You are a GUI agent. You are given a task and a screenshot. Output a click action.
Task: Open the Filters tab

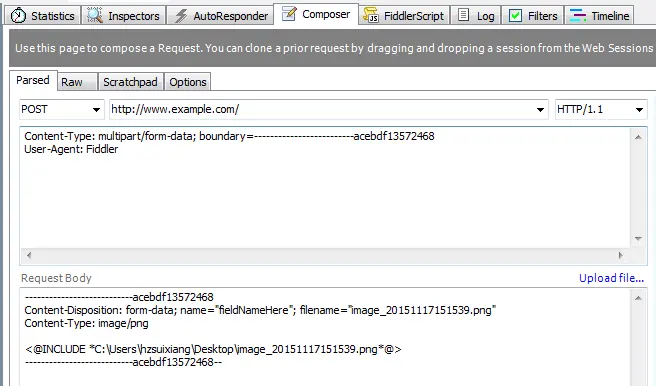532,15
